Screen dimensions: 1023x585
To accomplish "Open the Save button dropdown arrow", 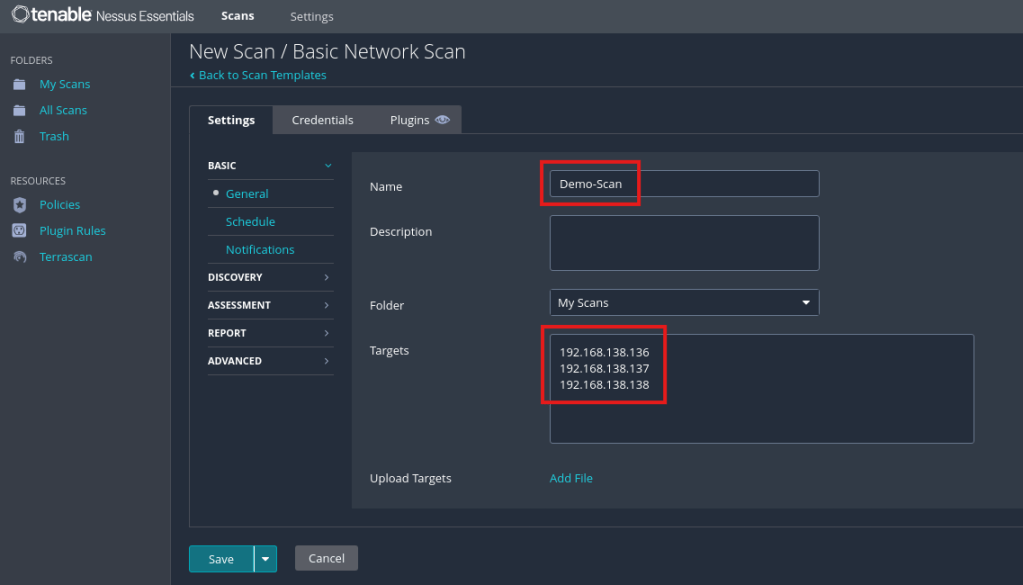I will [x=265, y=559].
